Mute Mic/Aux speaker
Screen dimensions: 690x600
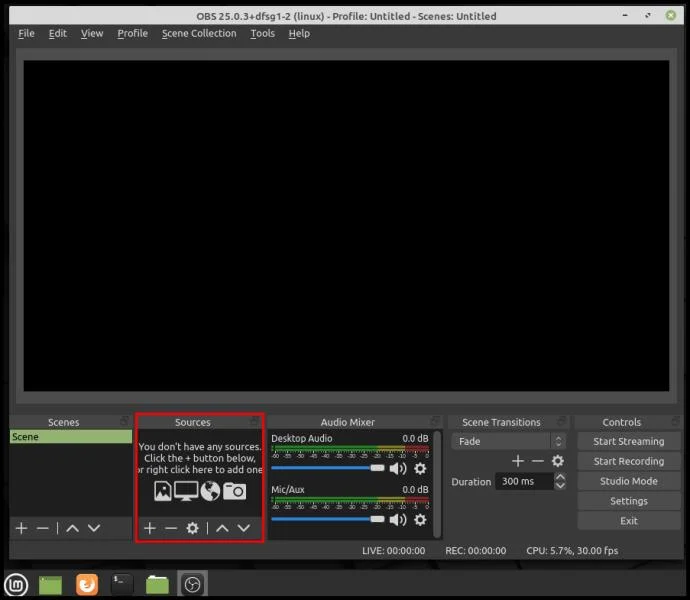[x=398, y=520]
